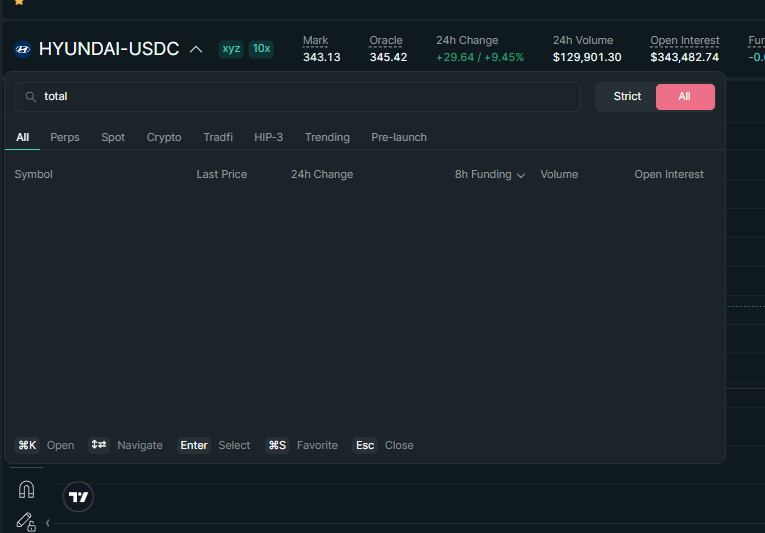Click the favorites star icon
The width and height of the screenshot is (765, 533).
click(x=19, y=2)
